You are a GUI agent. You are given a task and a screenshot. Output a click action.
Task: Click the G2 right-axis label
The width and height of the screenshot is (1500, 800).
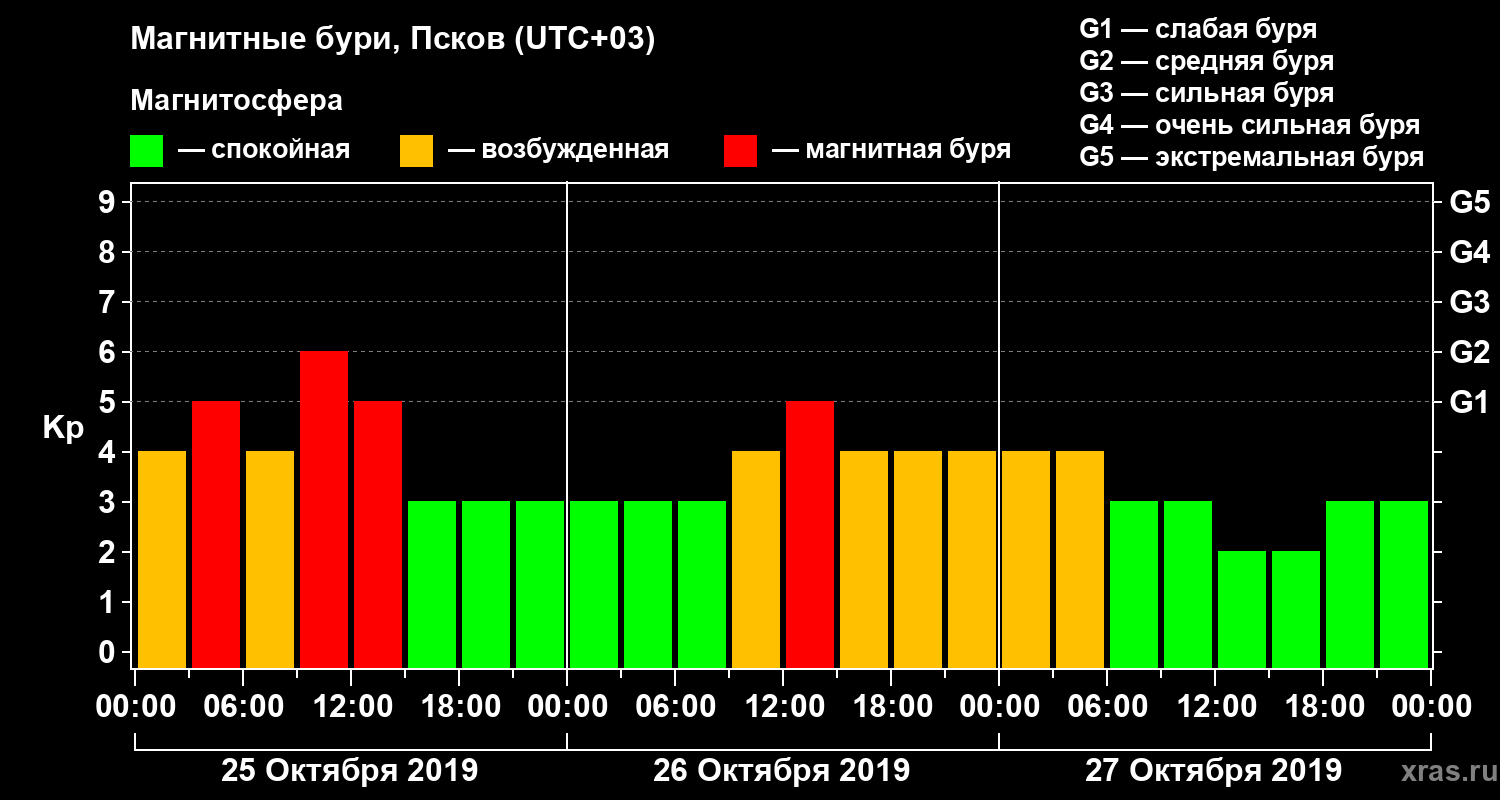click(1469, 352)
